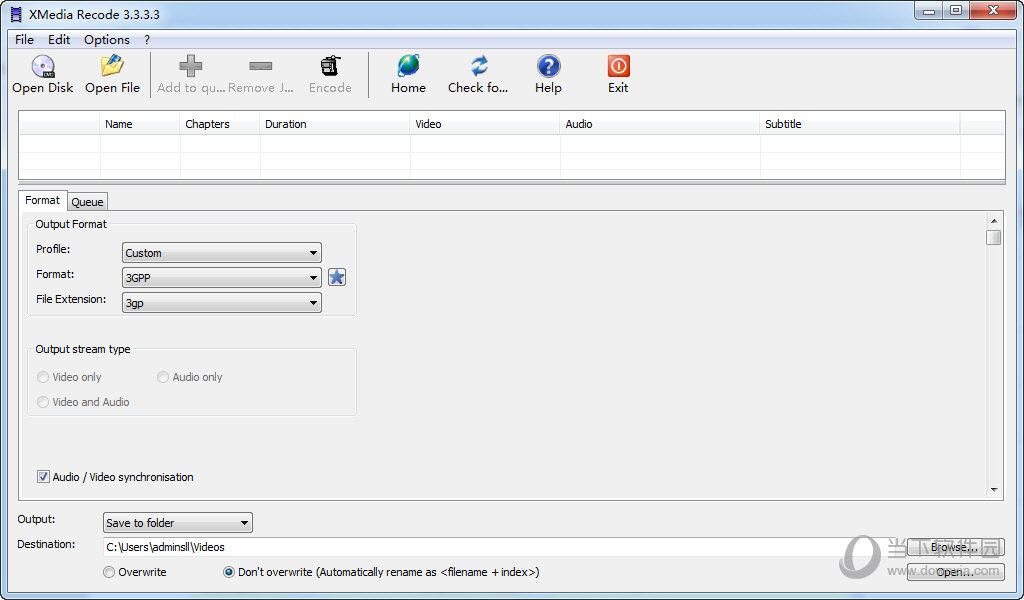Image resolution: width=1024 pixels, height=600 pixels.
Task: Switch to the Queue tab
Action: tap(88, 202)
